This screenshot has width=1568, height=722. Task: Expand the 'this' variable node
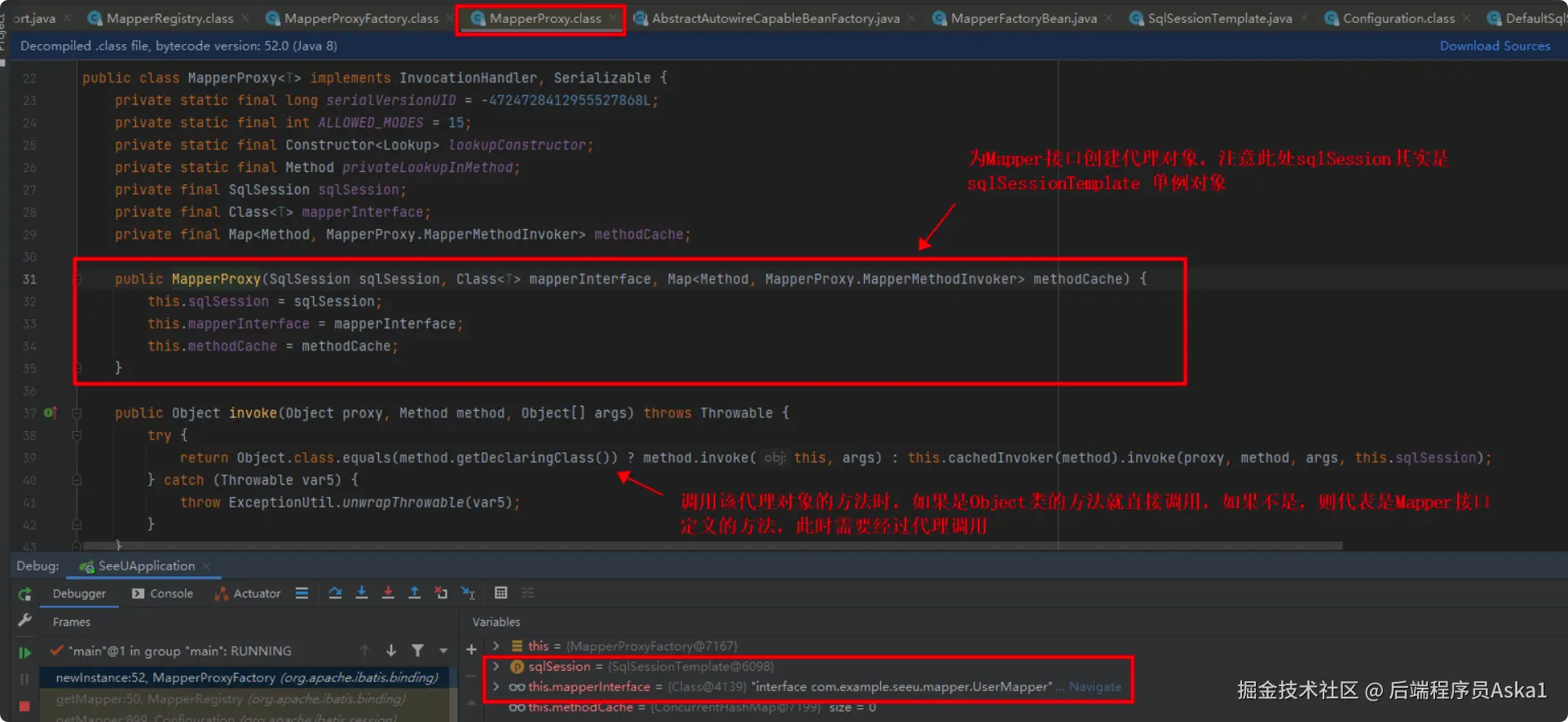pyautogui.click(x=496, y=646)
